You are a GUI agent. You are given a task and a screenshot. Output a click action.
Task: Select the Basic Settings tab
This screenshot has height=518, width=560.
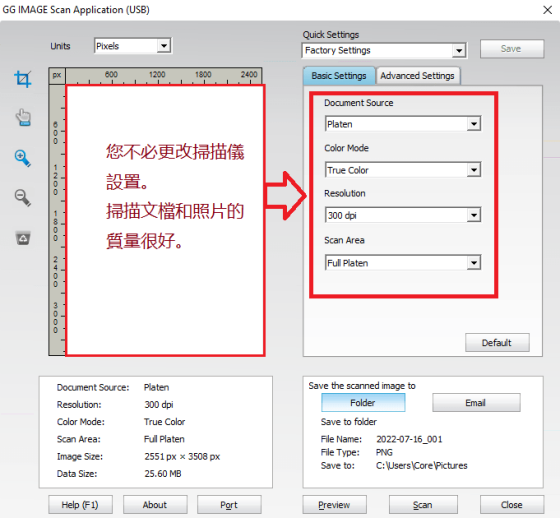339,76
